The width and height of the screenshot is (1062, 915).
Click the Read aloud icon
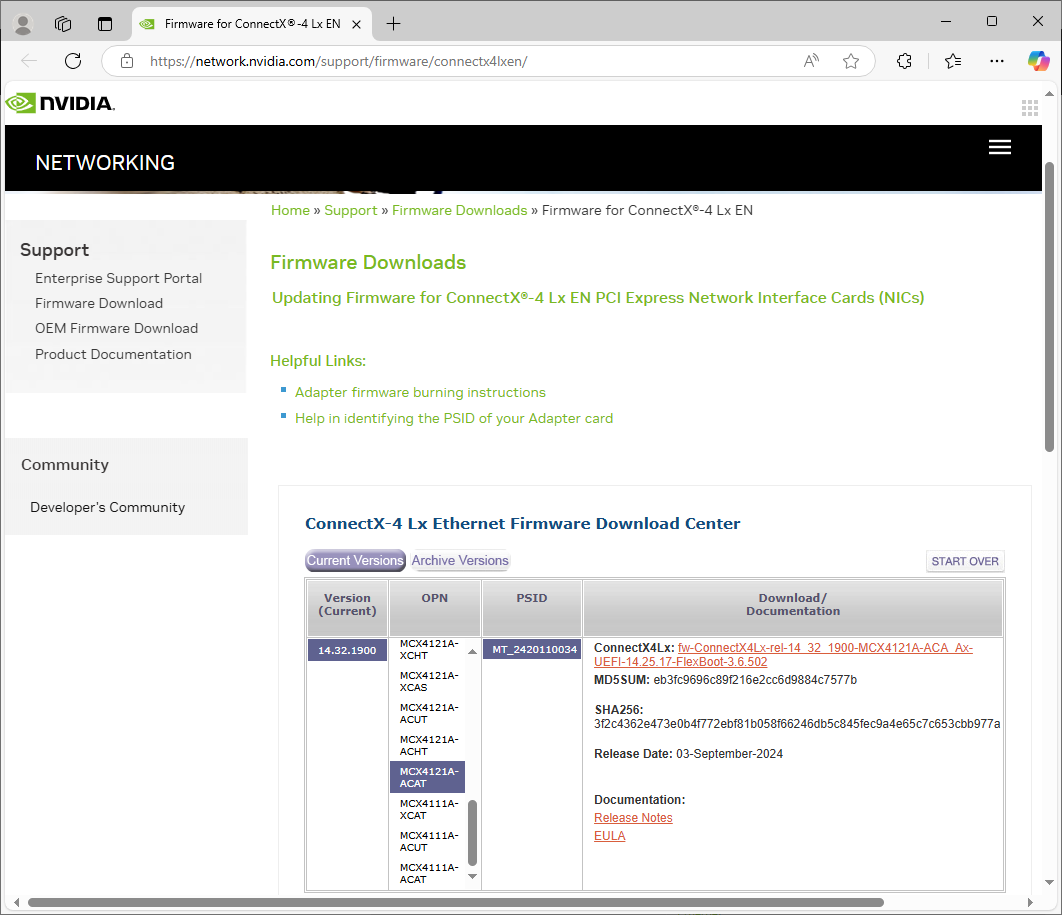[x=811, y=61]
